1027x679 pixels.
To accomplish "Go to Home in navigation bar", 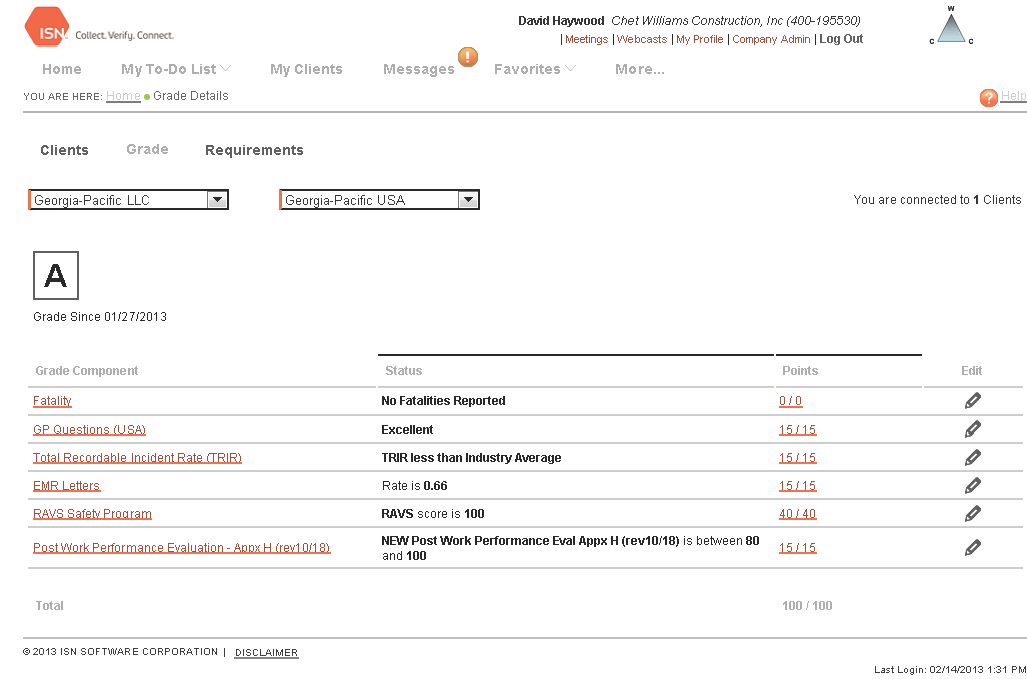I will pos(62,69).
